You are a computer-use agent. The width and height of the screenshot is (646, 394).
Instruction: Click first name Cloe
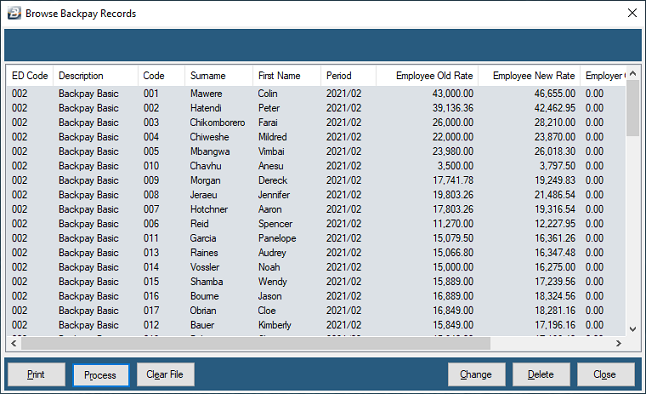267,310
